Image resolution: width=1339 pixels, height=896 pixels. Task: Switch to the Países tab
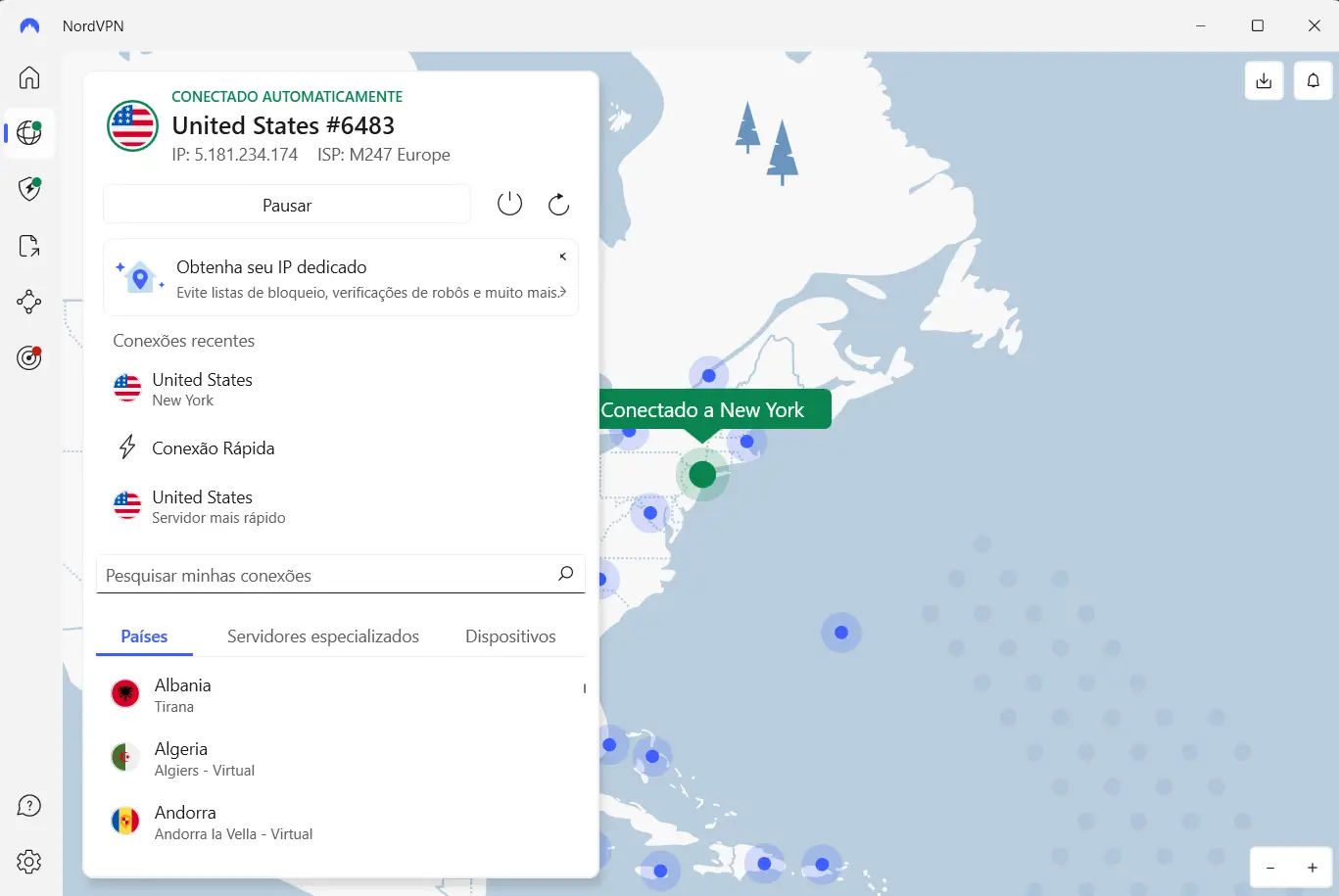coord(144,637)
